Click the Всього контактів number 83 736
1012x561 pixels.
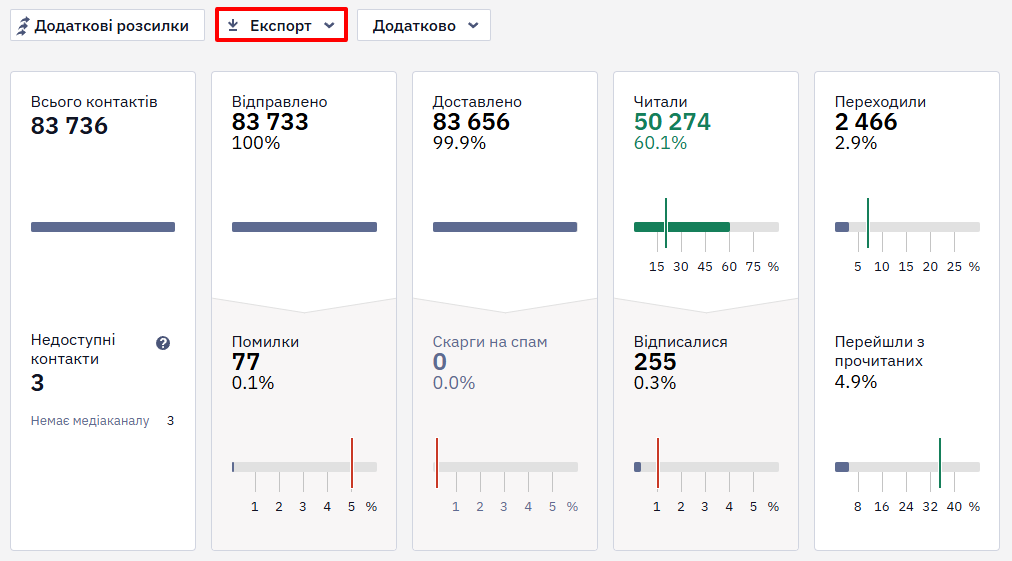[x=69, y=126]
